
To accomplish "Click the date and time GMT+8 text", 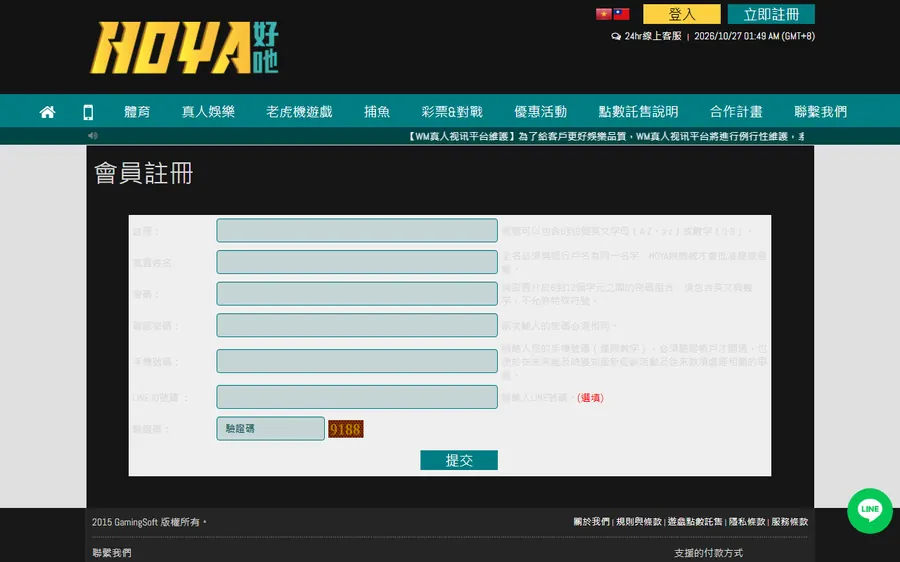I will 754,36.
